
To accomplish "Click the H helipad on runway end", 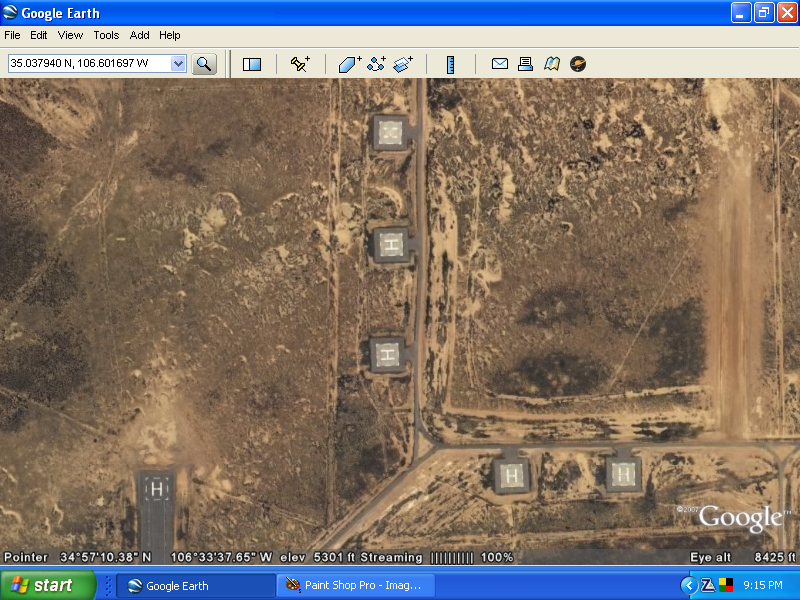I will tap(157, 489).
